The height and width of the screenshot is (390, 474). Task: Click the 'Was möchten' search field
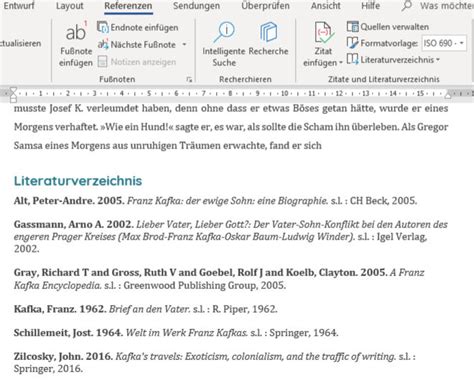(x=446, y=6)
